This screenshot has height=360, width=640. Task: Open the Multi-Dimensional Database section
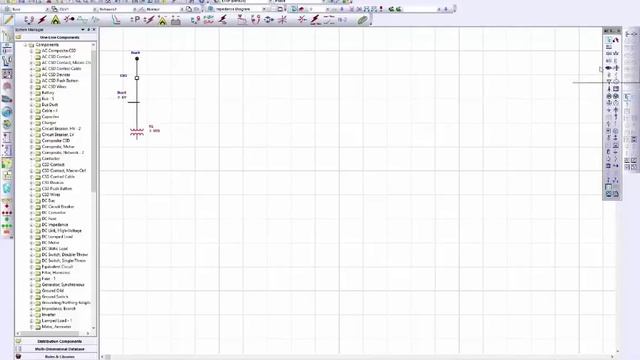coord(60,349)
